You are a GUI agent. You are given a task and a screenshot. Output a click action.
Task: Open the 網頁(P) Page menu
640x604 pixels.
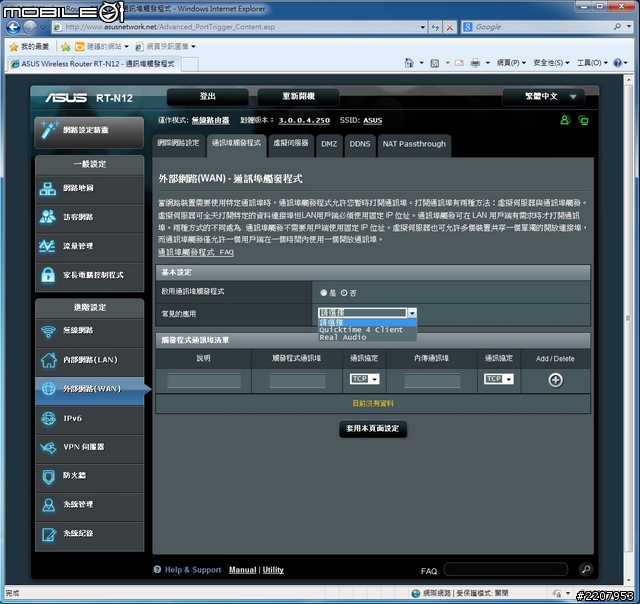pyautogui.click(x=511, y=62)
